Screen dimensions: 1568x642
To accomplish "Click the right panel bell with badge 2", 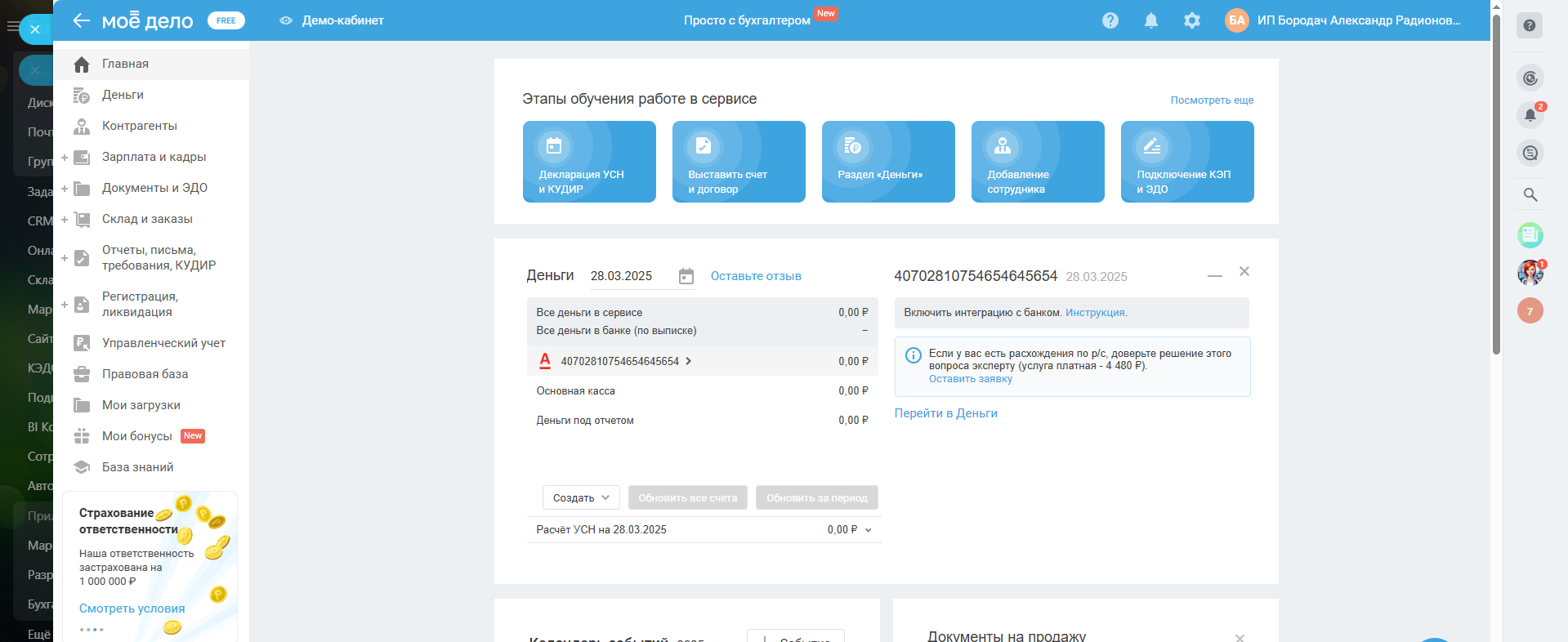I will 1530,115.
